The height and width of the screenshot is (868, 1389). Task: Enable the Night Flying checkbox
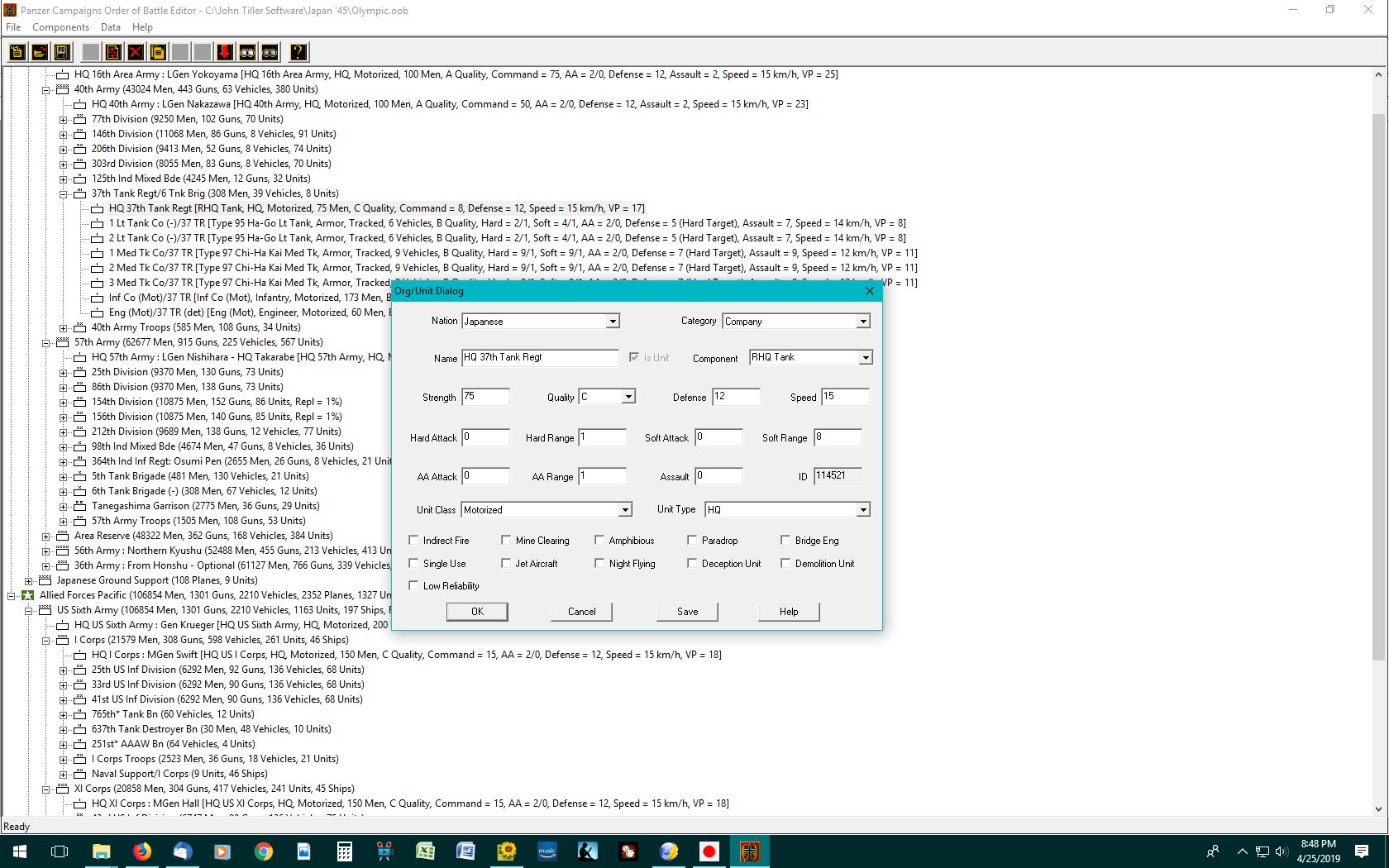[x=599, y=563]
